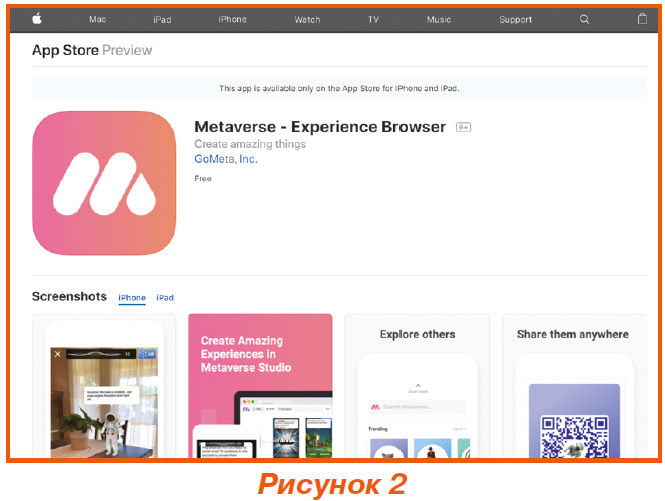Click the App Store heading link
665x501 pixels.
pos(65,50)
